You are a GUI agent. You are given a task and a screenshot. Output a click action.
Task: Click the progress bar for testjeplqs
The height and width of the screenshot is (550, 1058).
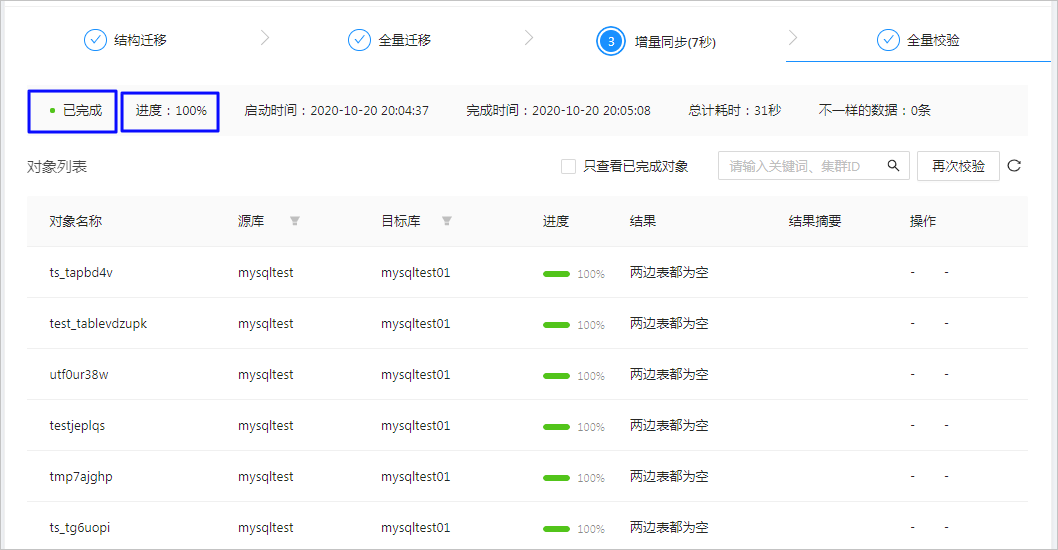557,427
